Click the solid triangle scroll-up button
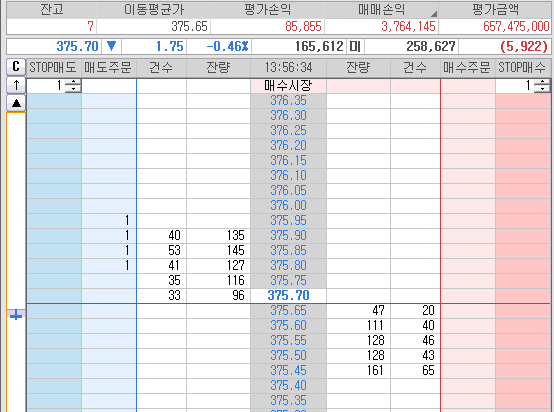The height and width of the screenshot is (412, 554). (16, 103)
